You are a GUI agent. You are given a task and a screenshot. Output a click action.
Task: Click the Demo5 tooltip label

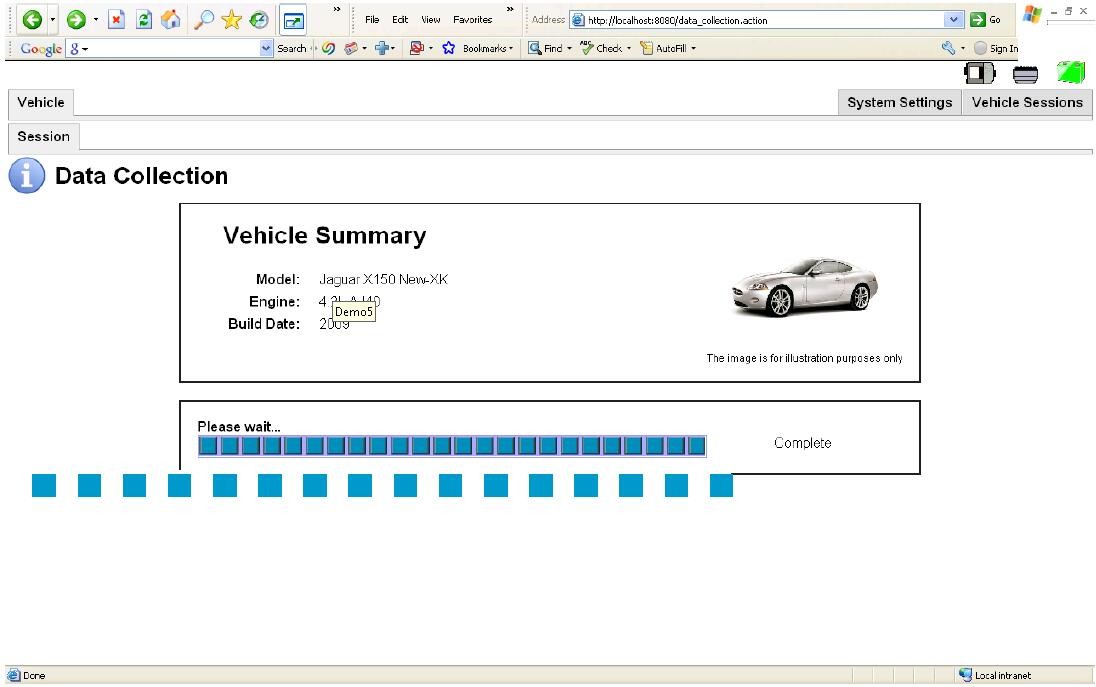pyautogui.click(x=354, y=312)
